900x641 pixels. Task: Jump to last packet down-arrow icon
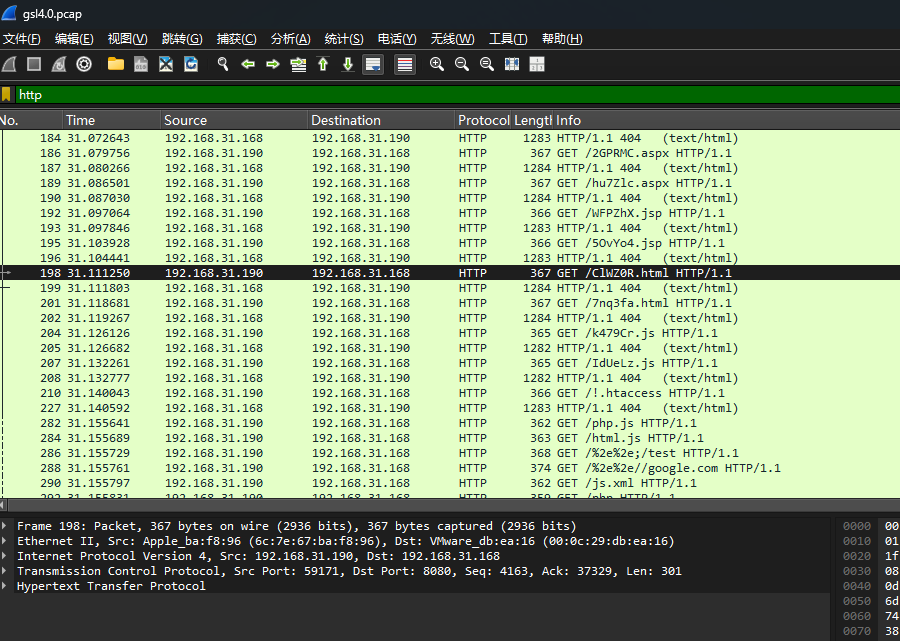[x=348, y=64]
